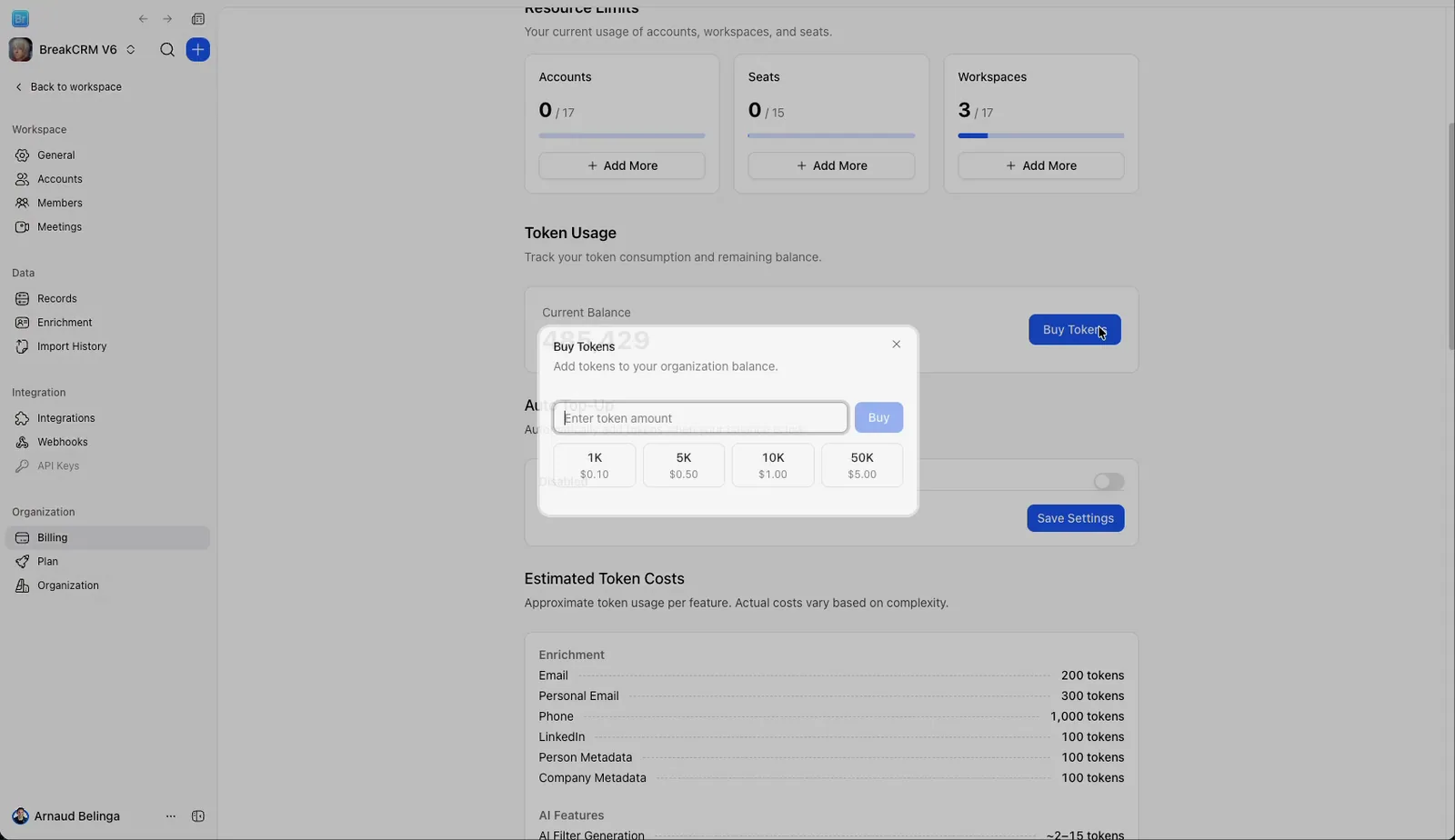Add more Workspaces
This screenshot has height=840, width=1455.
coord(1041,165)
